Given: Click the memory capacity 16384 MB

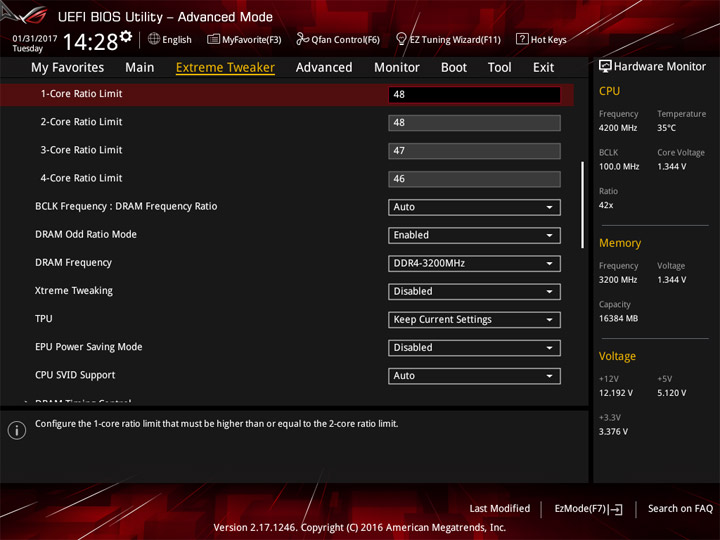Looking at the screenshot, I should [x=618, y=318].
